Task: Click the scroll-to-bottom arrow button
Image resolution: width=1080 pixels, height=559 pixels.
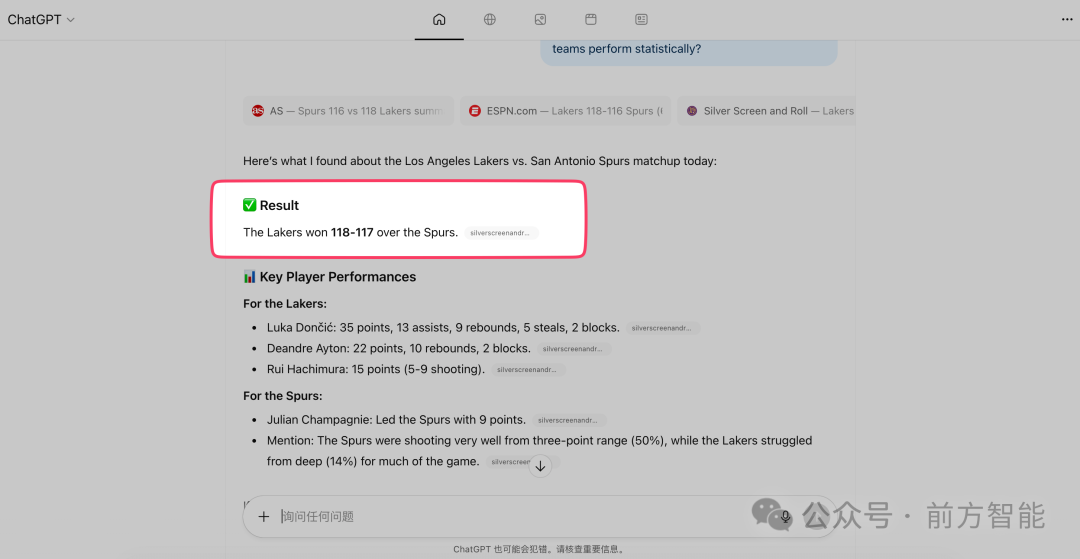Action: [540, 466]
